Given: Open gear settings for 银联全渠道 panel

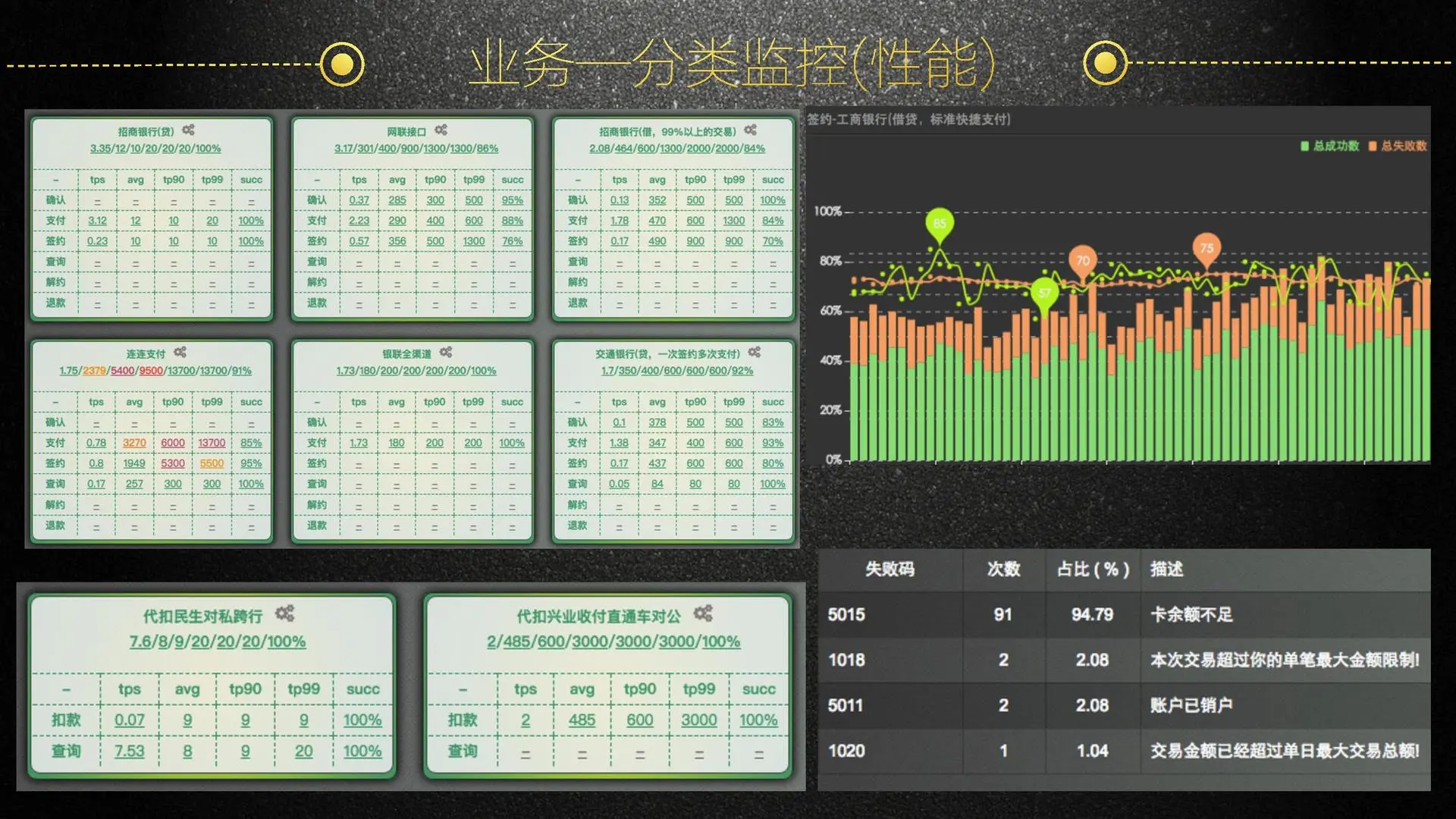Looking at the screenshot, I should tap(446, 353).
